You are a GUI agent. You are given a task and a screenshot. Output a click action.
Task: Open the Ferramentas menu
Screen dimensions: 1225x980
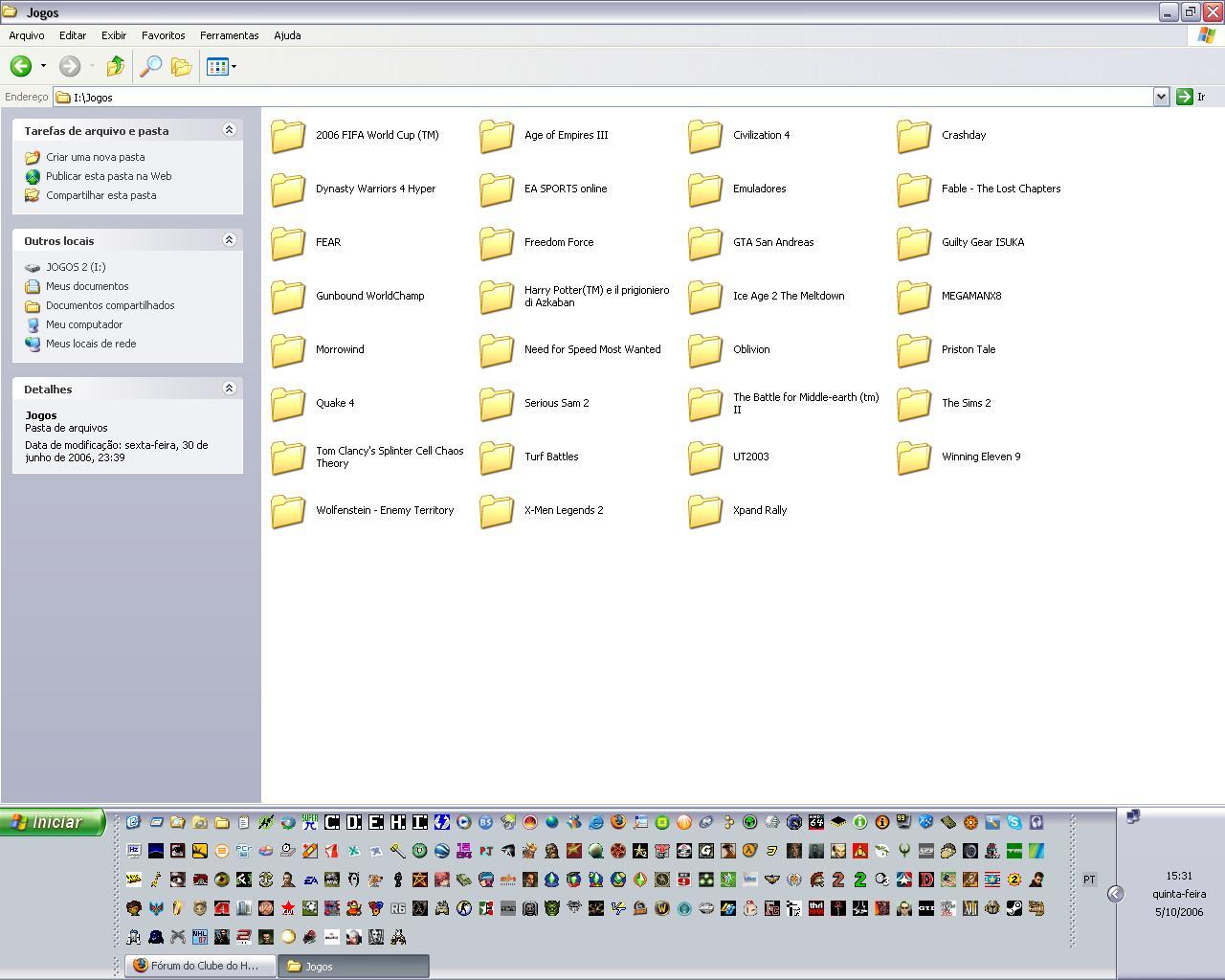(x=230, y=35)
